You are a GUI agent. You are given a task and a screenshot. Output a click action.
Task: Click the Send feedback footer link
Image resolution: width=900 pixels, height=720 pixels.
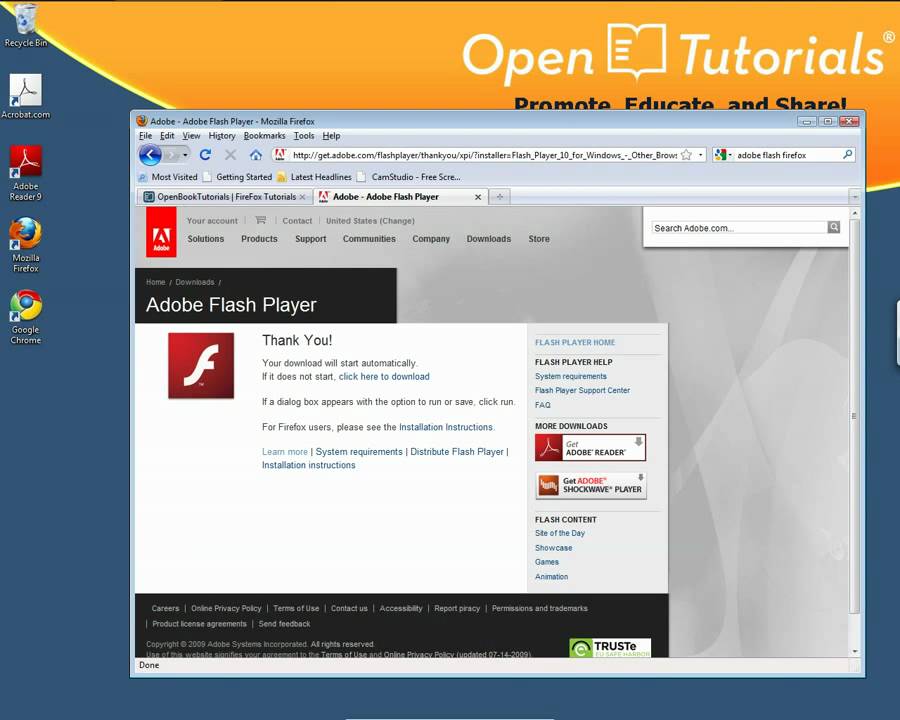(x=284, y=624)
